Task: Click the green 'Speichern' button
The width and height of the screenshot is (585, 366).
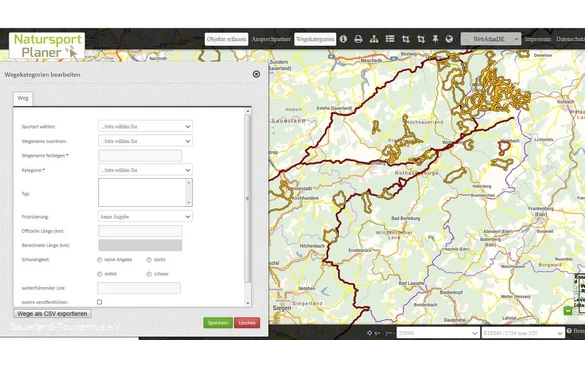Action: point(218,323)
